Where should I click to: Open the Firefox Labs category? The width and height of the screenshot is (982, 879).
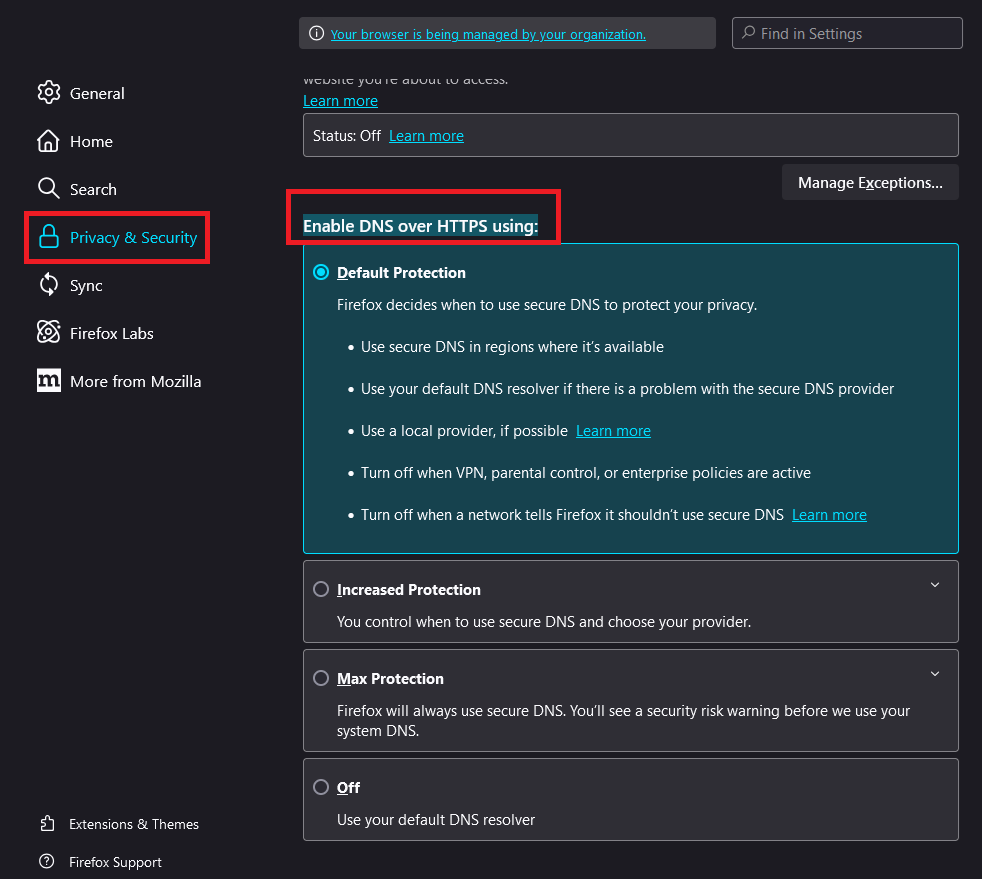point(111,334)
